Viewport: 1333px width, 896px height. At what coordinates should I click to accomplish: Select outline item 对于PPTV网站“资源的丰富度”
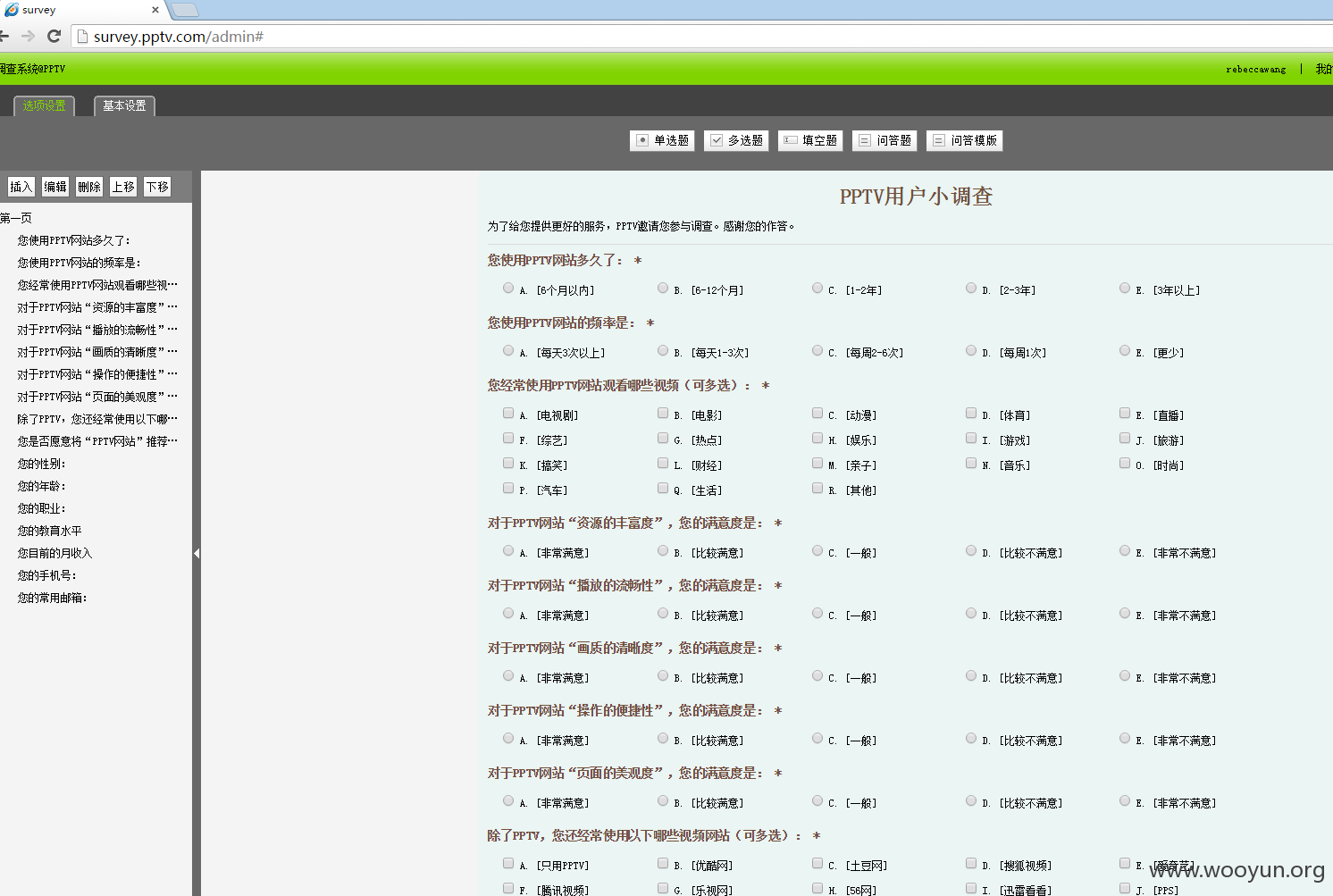(97, 307)
